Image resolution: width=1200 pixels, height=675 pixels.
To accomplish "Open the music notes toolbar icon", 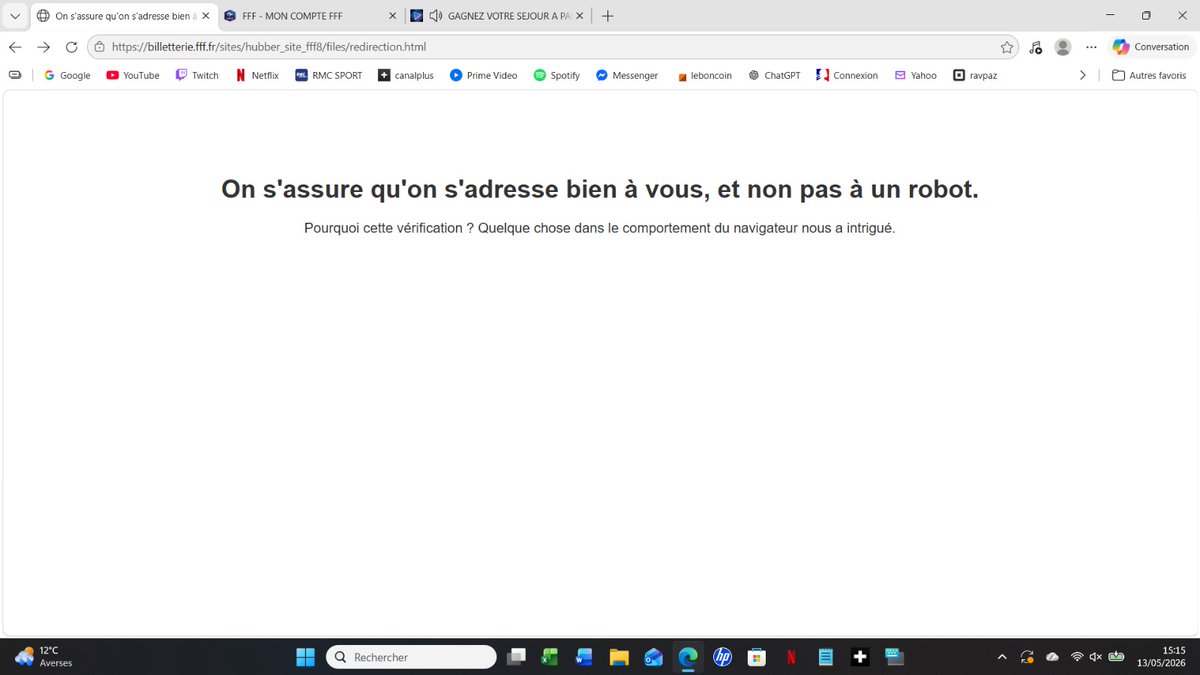I will click(1035, 47).
